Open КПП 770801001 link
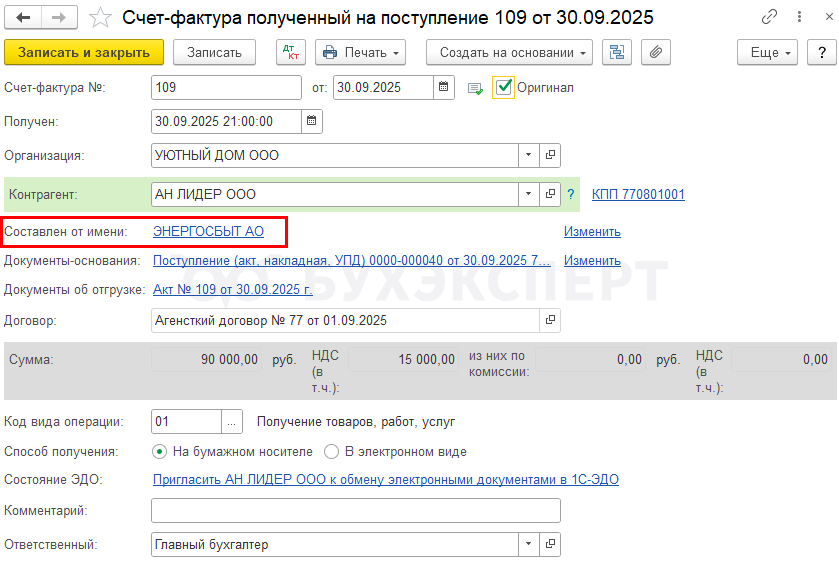The width and height of the screenshot is (839, 564). (x=638, y=194)
